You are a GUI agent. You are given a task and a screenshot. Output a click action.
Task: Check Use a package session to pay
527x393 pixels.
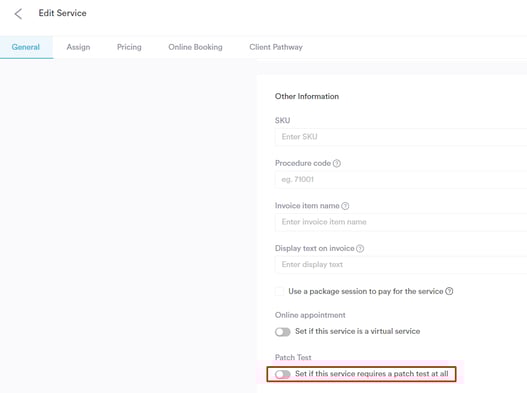tap(279, 291)
